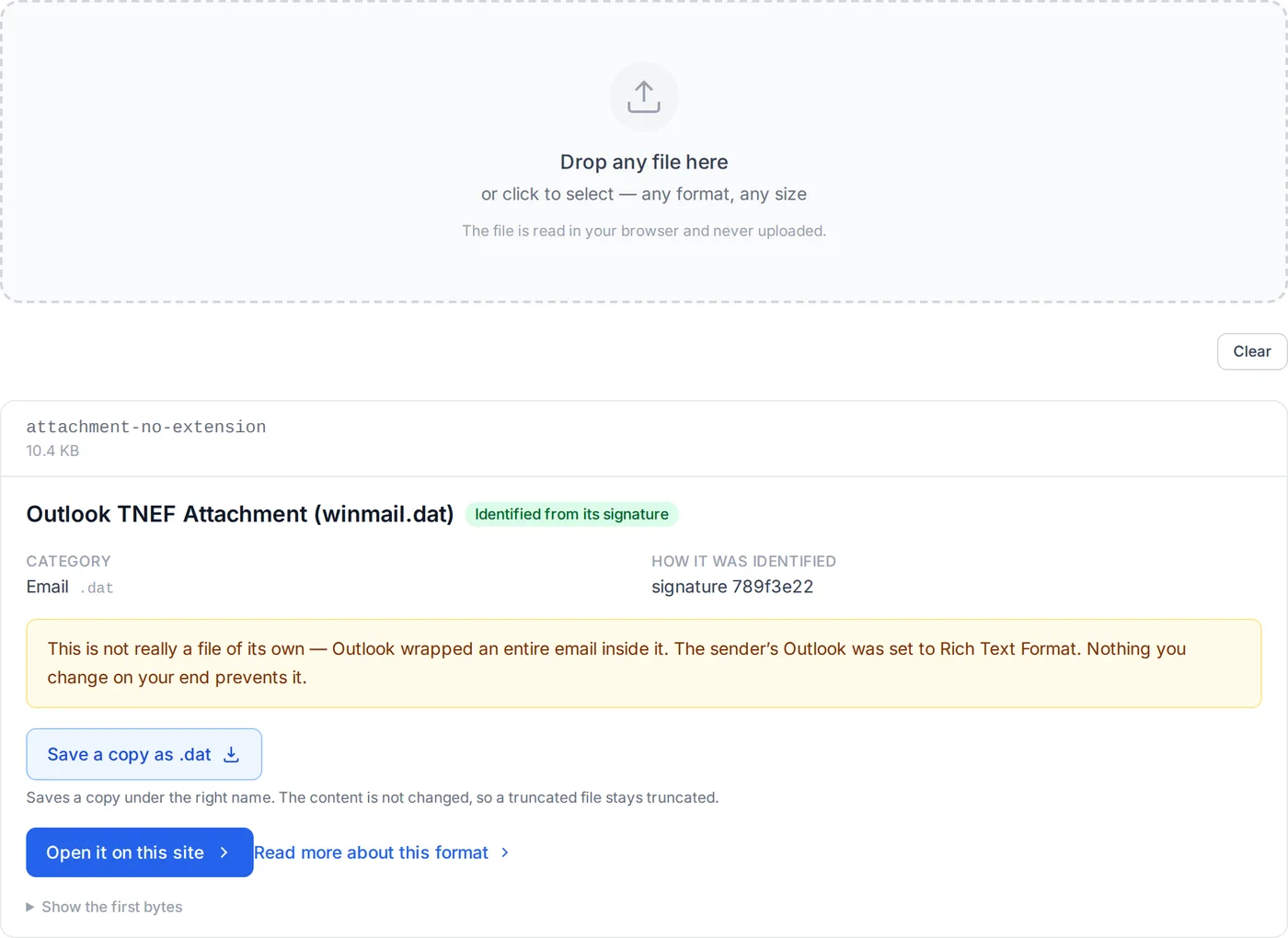The image size is (1288, 938).
Task: Click the 'Saves a copy under the right name' note
Action: click(x=373, y=797)
